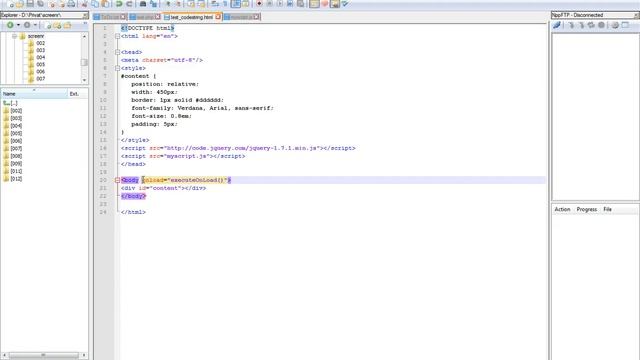Click the Redo toolbar icon
Image resolution: width=640 pixels, height=360 pixels.
click(129, 4)
